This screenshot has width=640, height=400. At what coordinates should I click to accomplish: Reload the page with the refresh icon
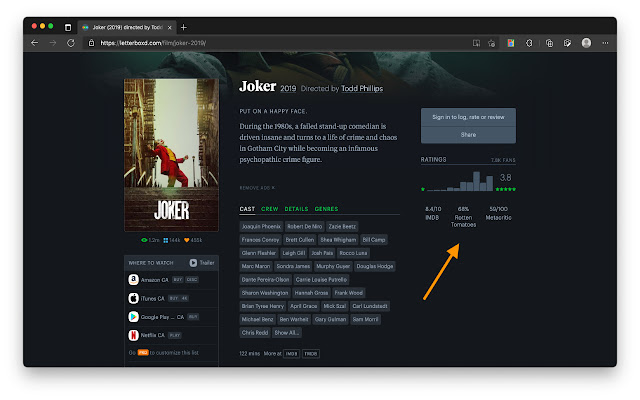[71, 43]
